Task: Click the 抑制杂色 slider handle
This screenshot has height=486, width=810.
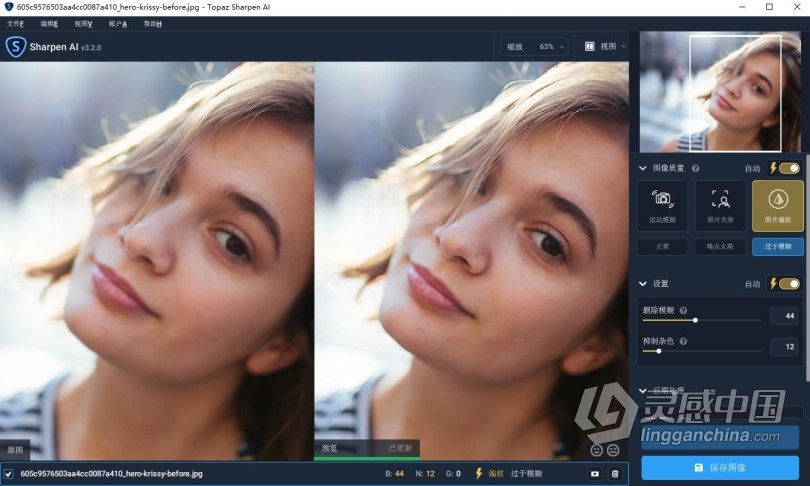Action: coord(659,351)
